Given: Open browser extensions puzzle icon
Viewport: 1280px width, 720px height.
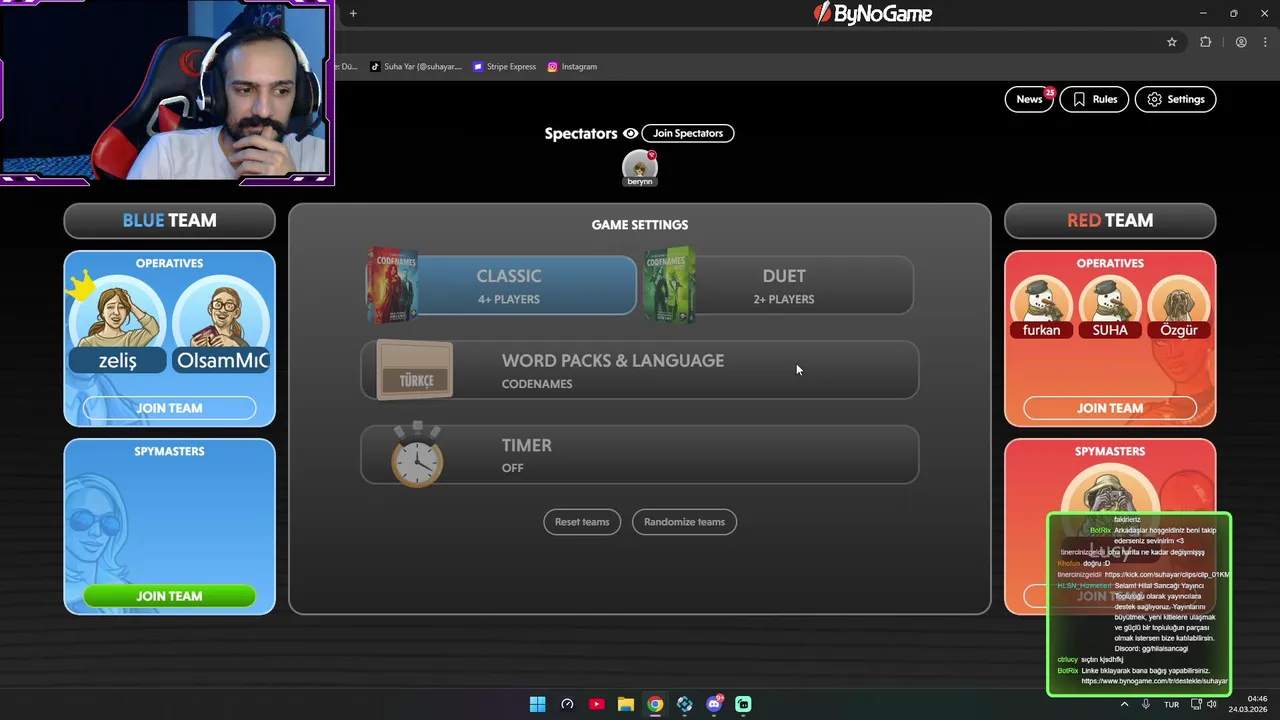Looking at the screenshot, I should pos(1205,42).
